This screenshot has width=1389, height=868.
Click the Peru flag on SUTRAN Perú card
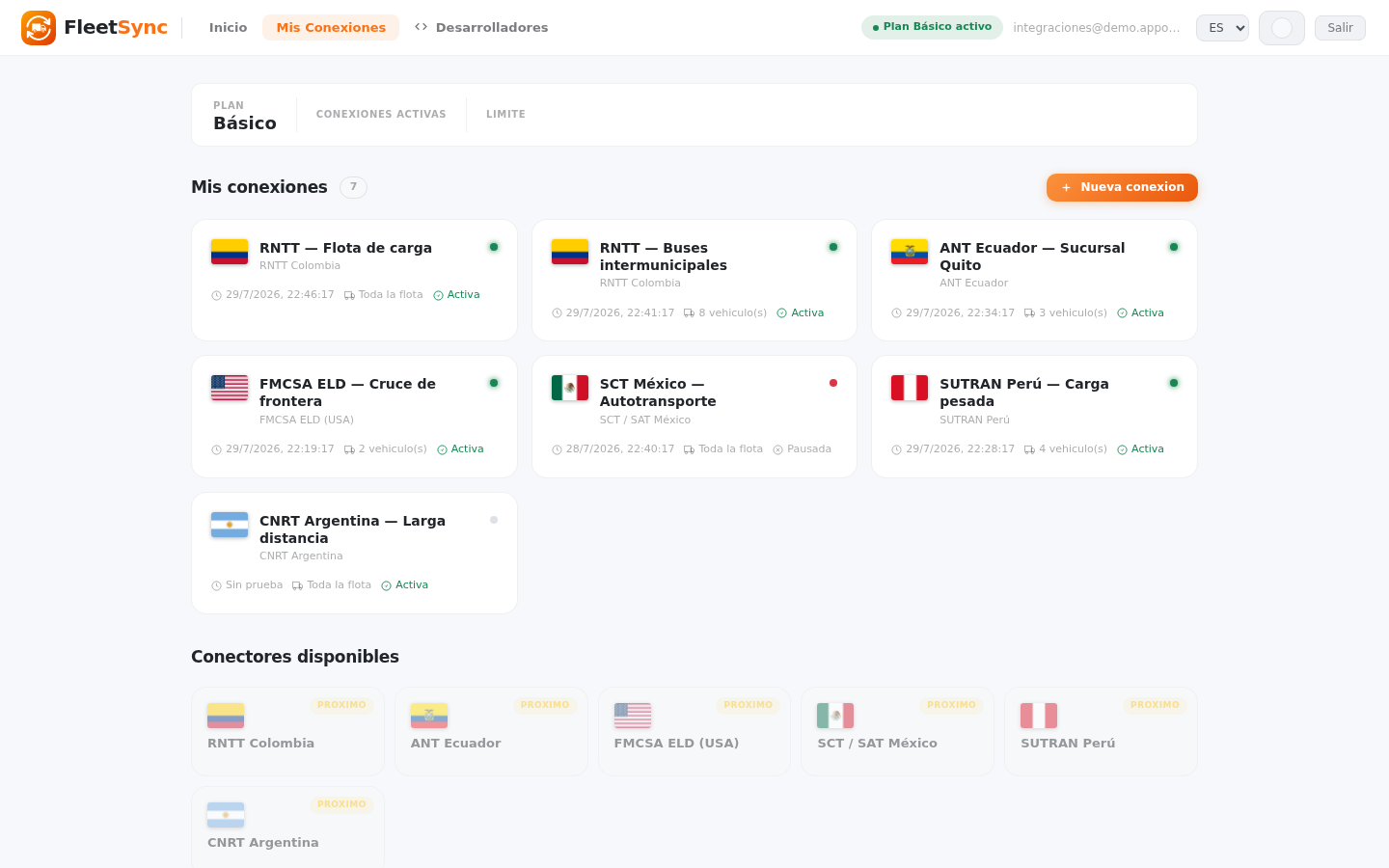point(910,388)
